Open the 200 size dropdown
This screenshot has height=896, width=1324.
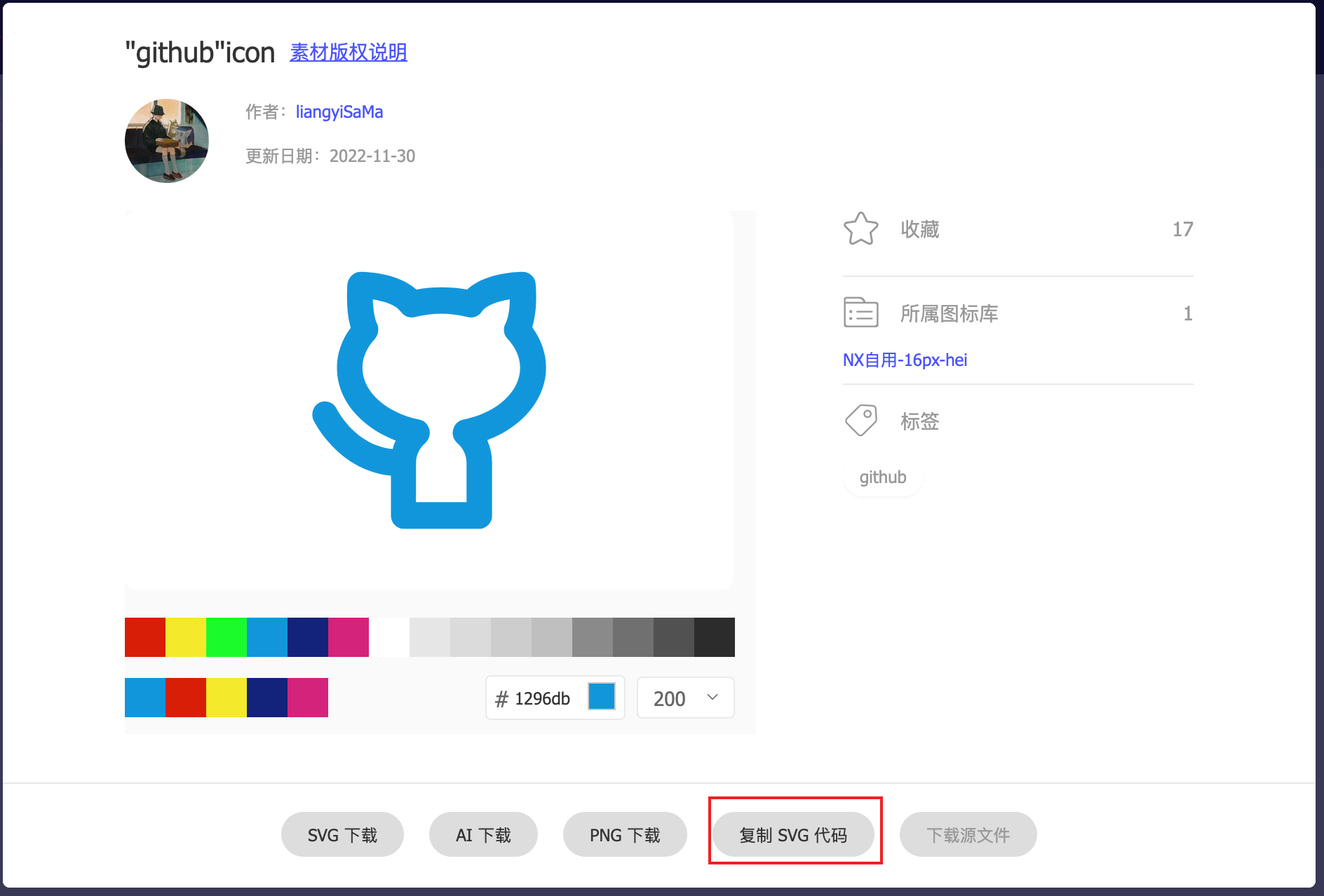(685, 698)
